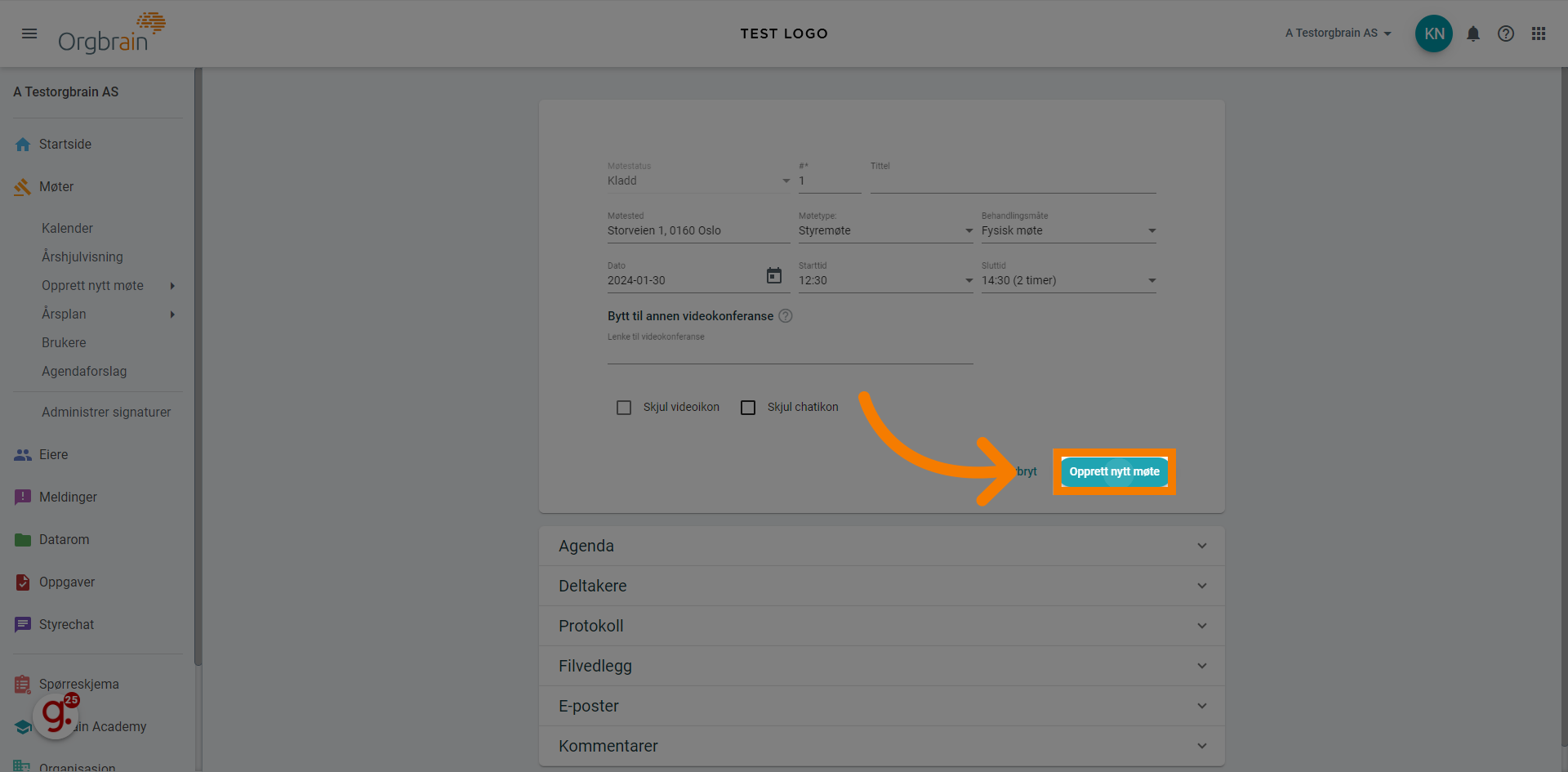Click the Datarom folder icon
The height and width of the screenshot is (772, 1568).
[23, 539]
